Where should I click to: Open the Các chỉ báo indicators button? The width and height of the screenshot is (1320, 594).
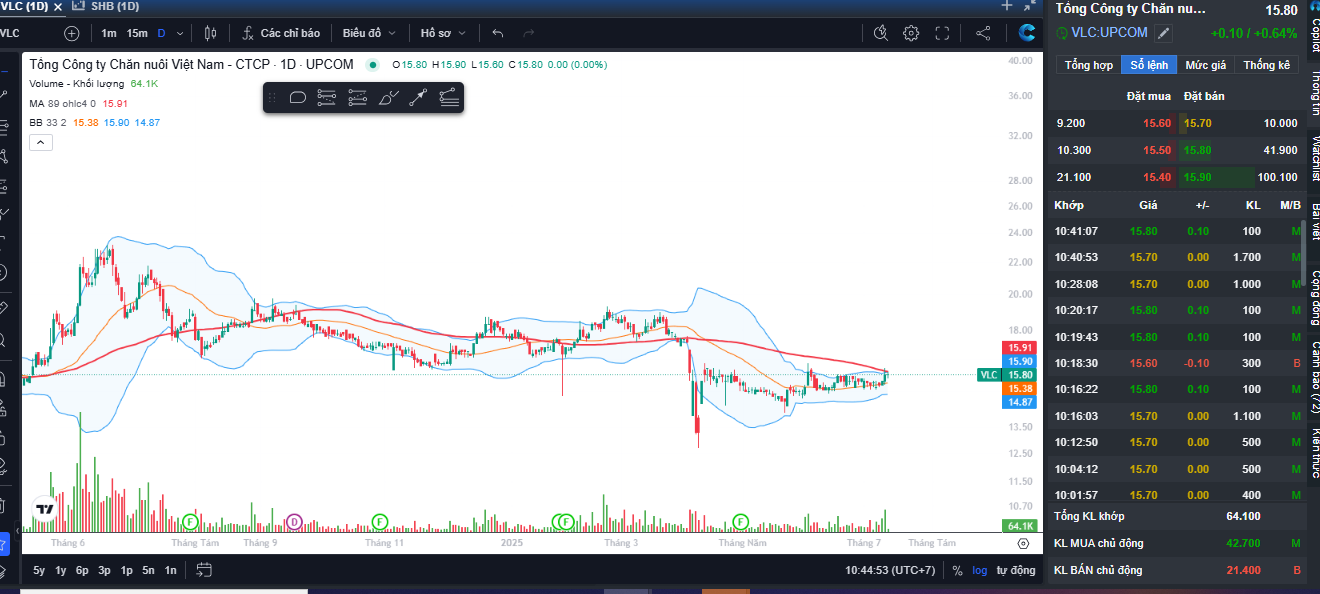281,33
